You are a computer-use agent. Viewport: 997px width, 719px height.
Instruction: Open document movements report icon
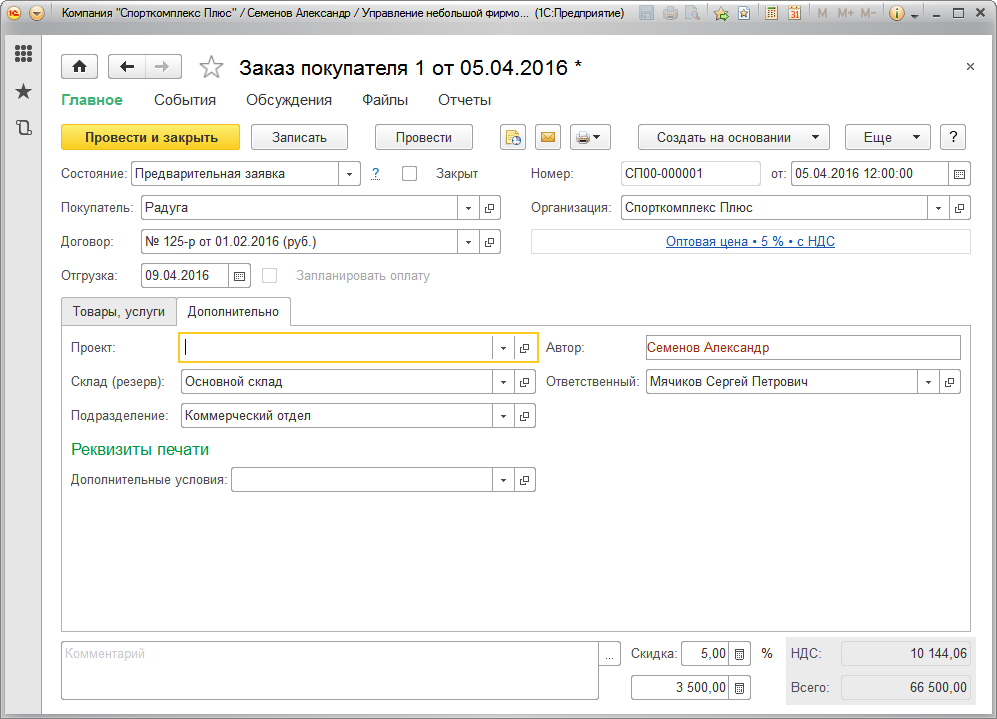pos(512,137)
